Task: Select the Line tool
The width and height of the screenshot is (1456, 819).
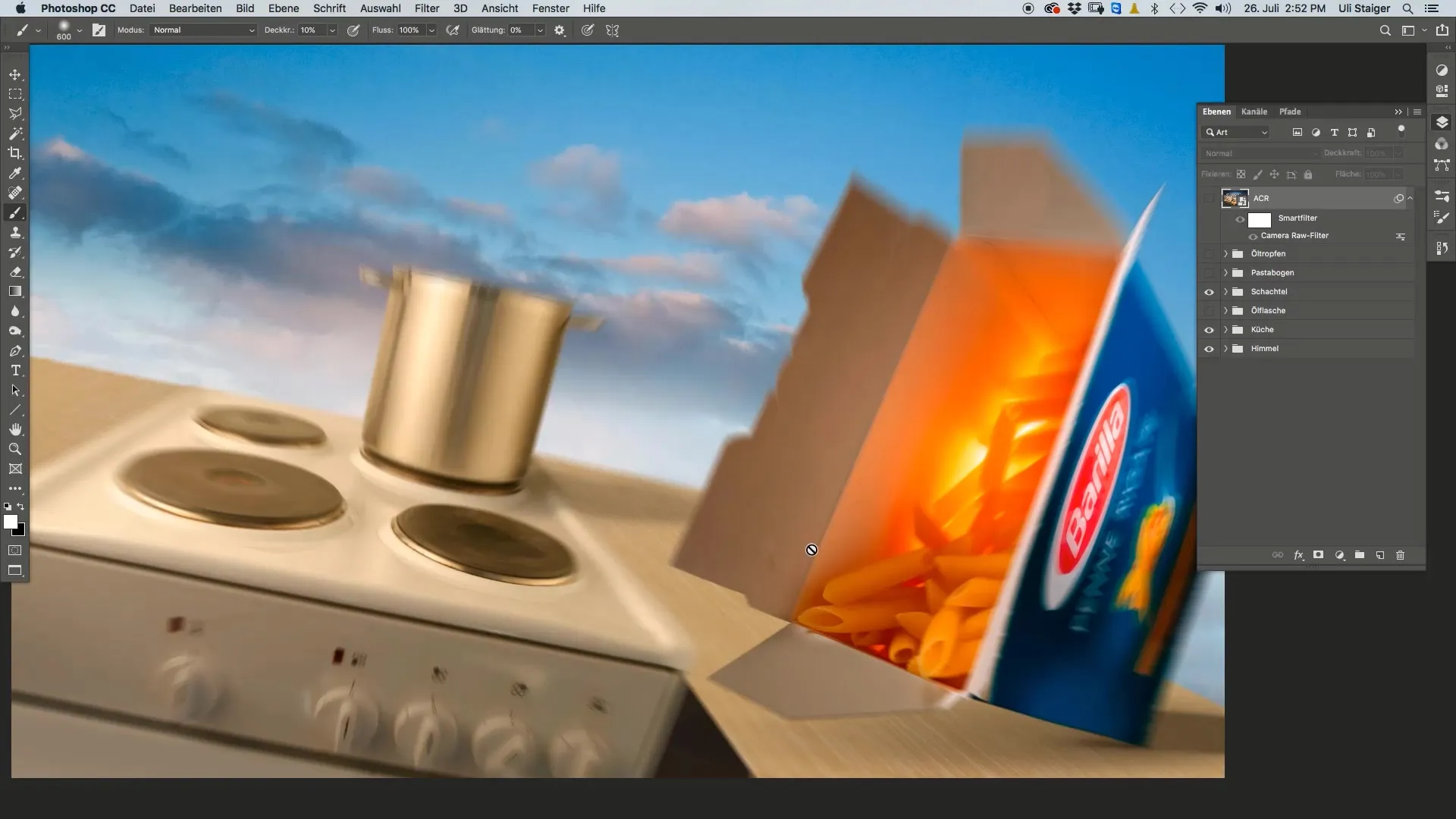Action: [x=15, y=409]
